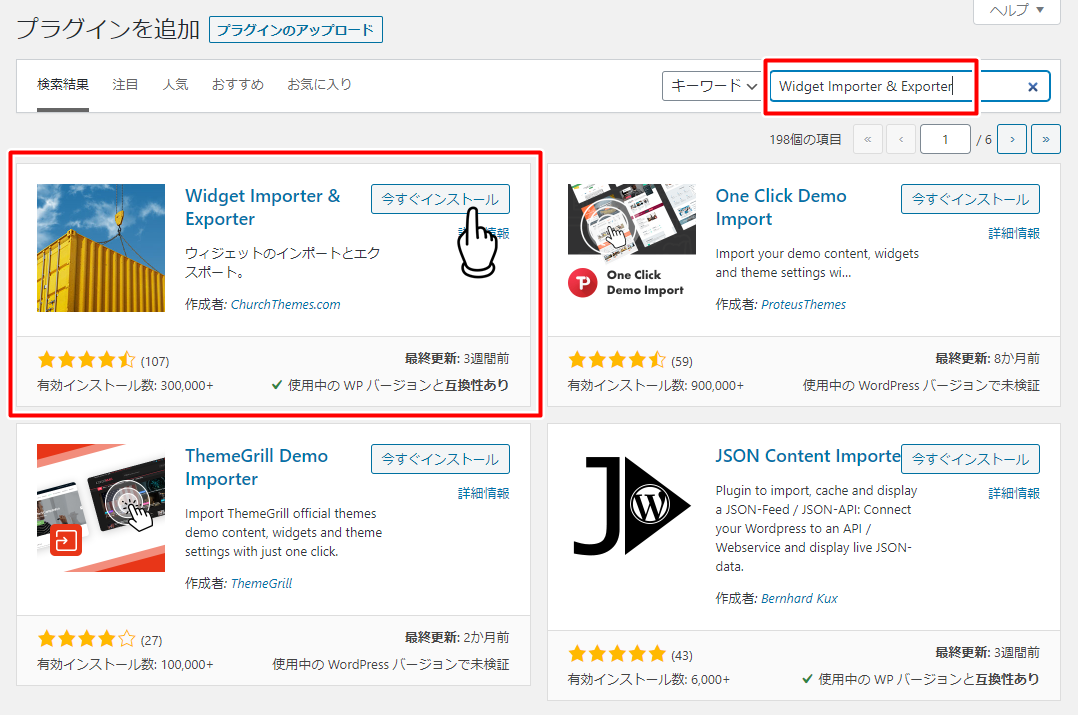Viewport: 1078px width, 715px height.
Task: Open JSON Content Importer title link
Action: click(x=808, y=456)
